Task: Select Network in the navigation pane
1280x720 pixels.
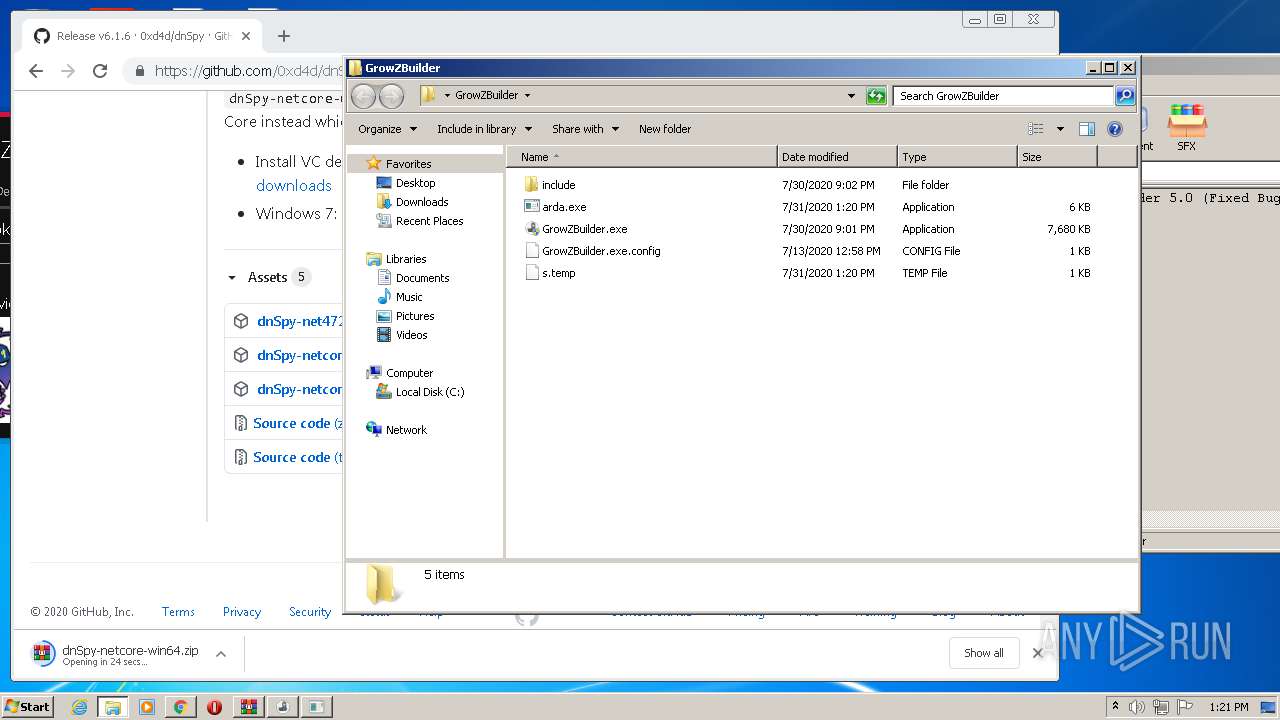Action: pyautogui.click(x=406, y=430)
